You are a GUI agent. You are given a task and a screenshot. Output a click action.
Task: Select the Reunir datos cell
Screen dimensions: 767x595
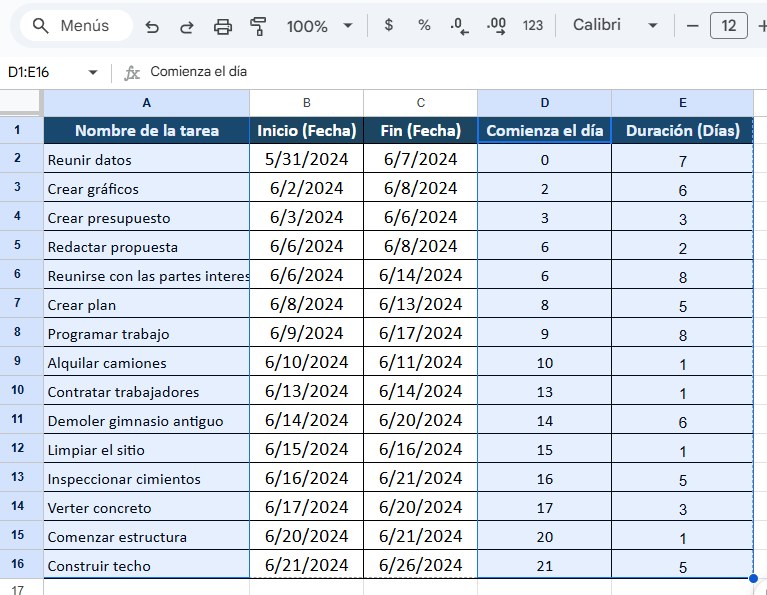146,159
